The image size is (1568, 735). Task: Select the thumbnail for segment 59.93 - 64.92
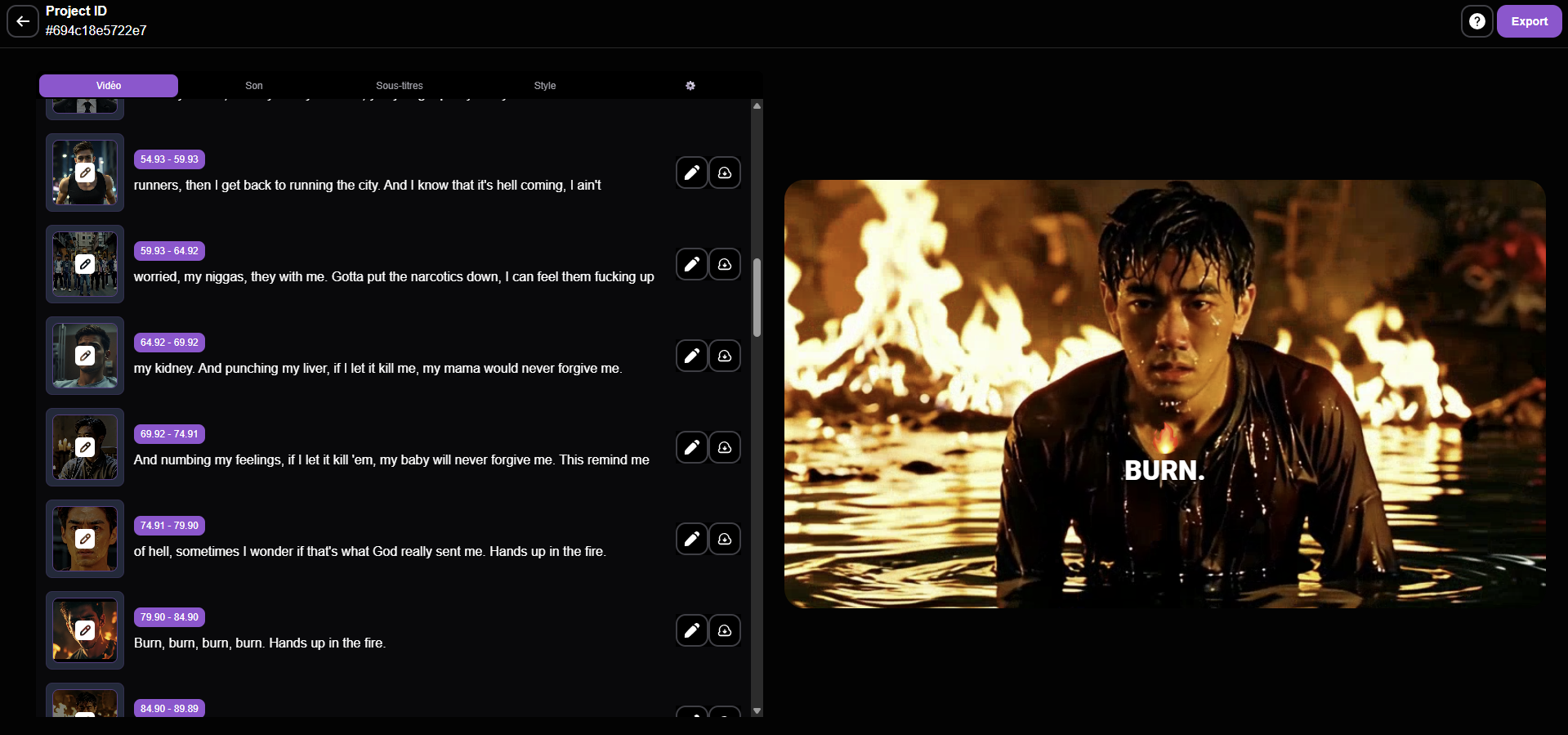coord(85,264)
